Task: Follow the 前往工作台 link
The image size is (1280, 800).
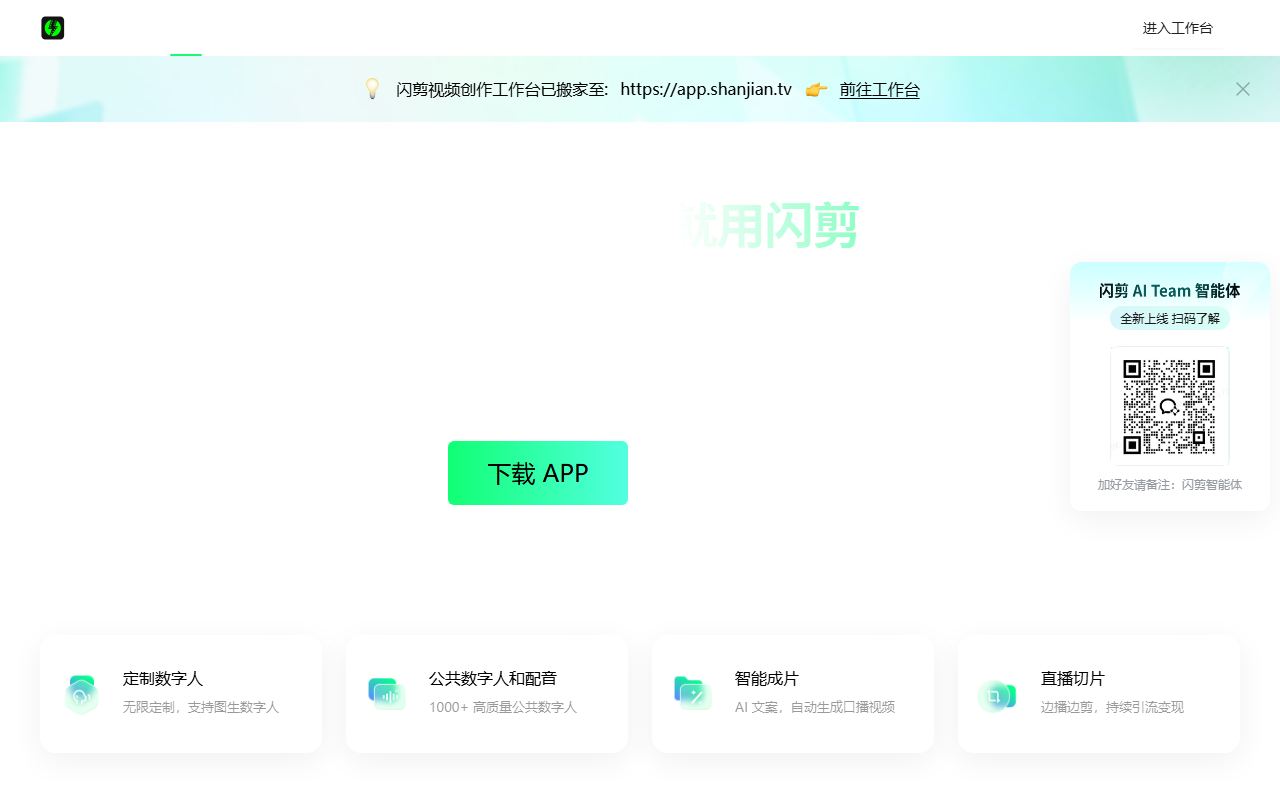Action: coord(879,89)
